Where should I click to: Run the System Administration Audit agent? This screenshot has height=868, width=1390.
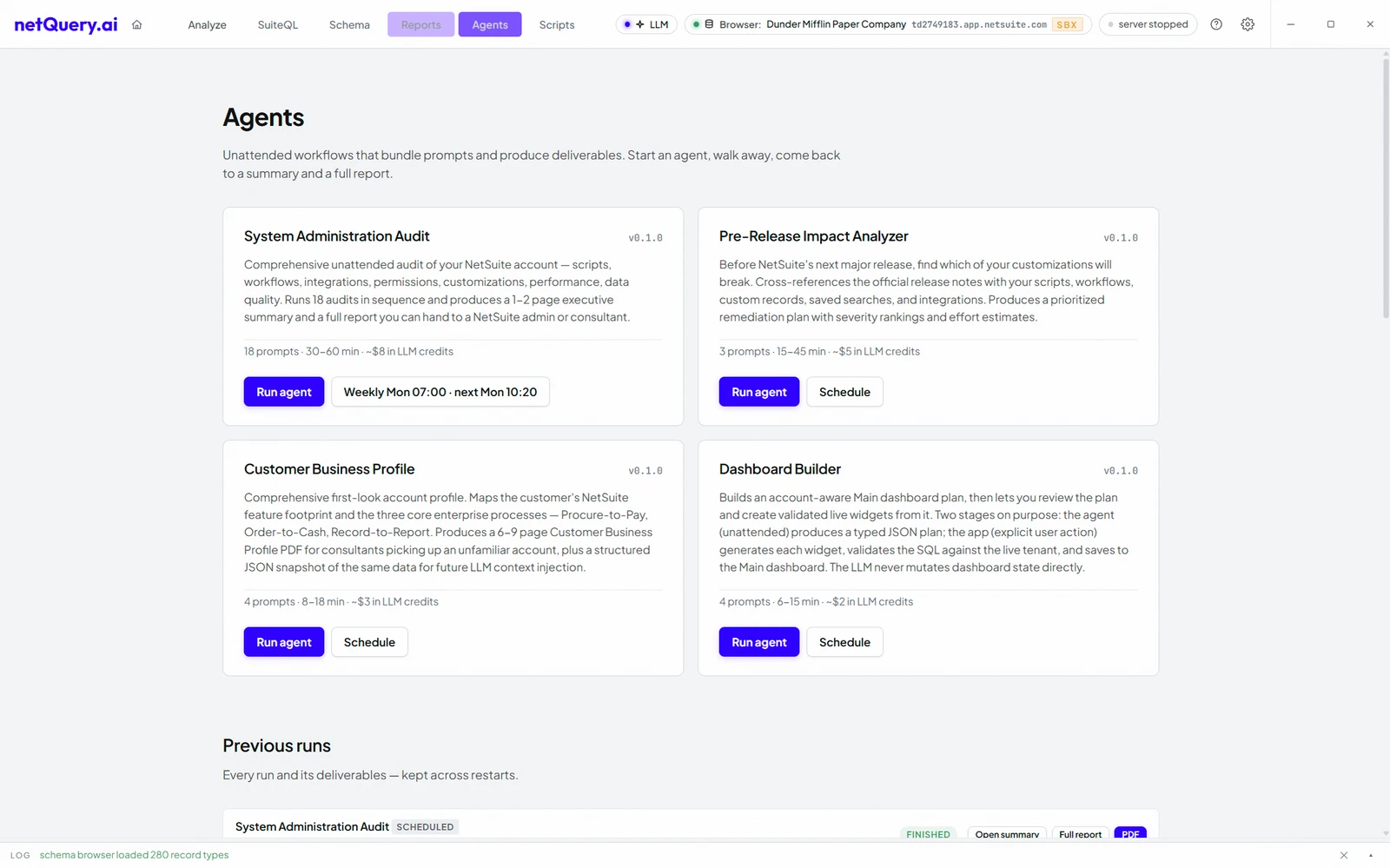pos(284,392)
